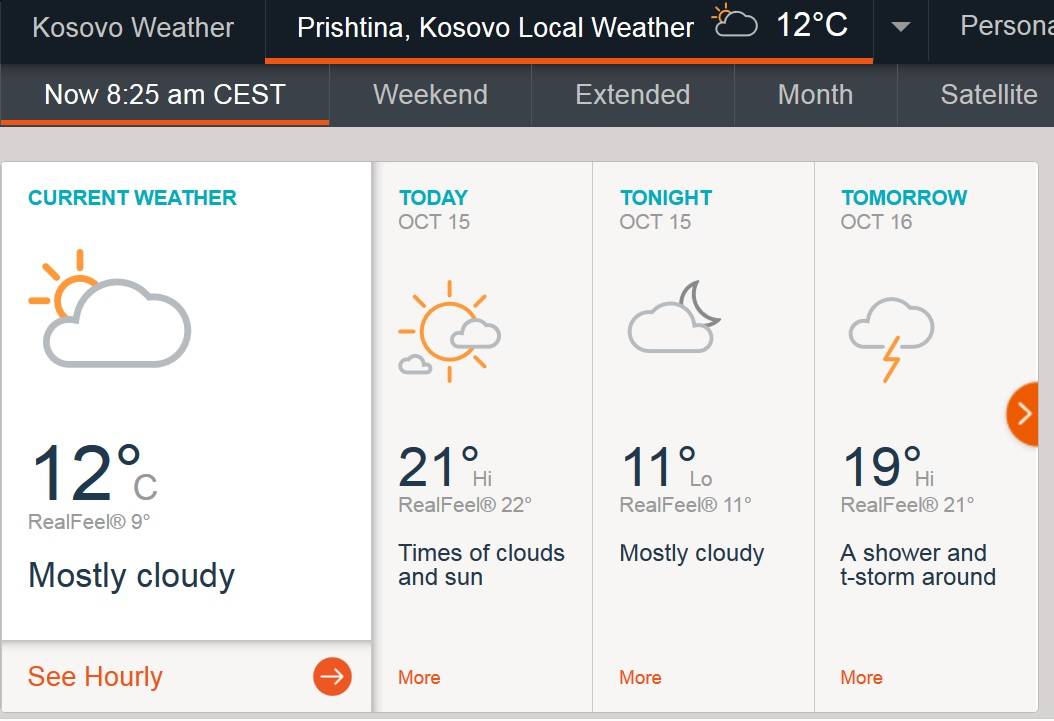Open the Month forecast tab

pyautogui.click(x=815, y=95)
